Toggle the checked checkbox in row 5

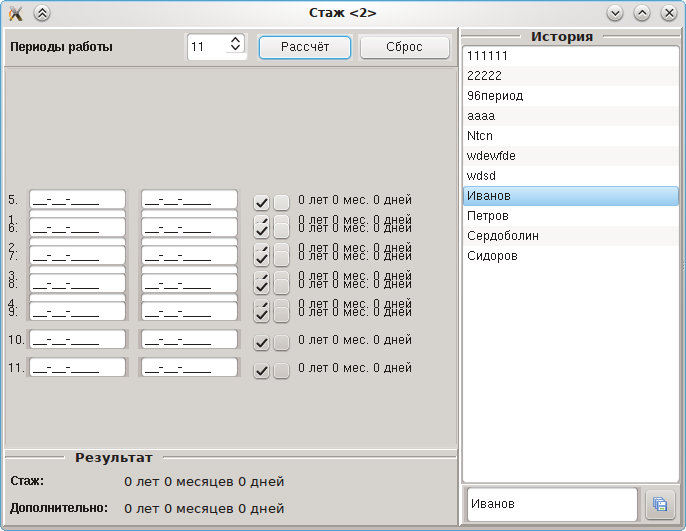(x=262, y=202)
